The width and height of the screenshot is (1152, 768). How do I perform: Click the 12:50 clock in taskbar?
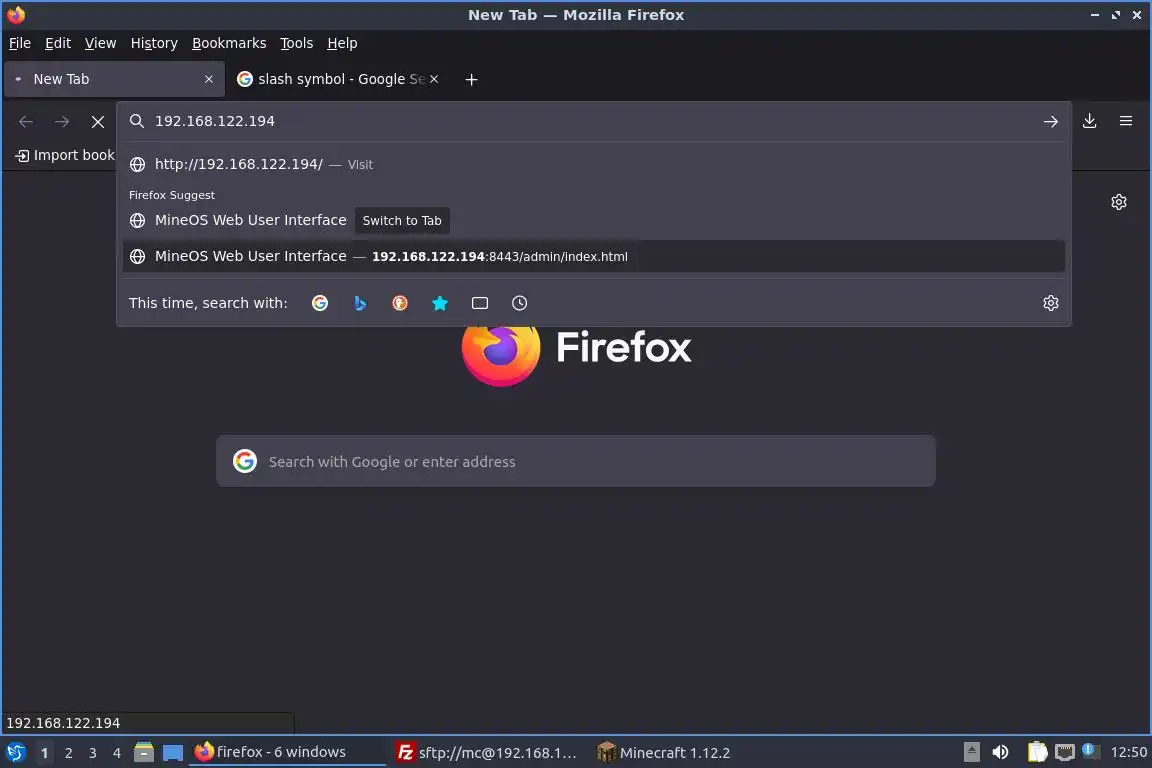1128,752
